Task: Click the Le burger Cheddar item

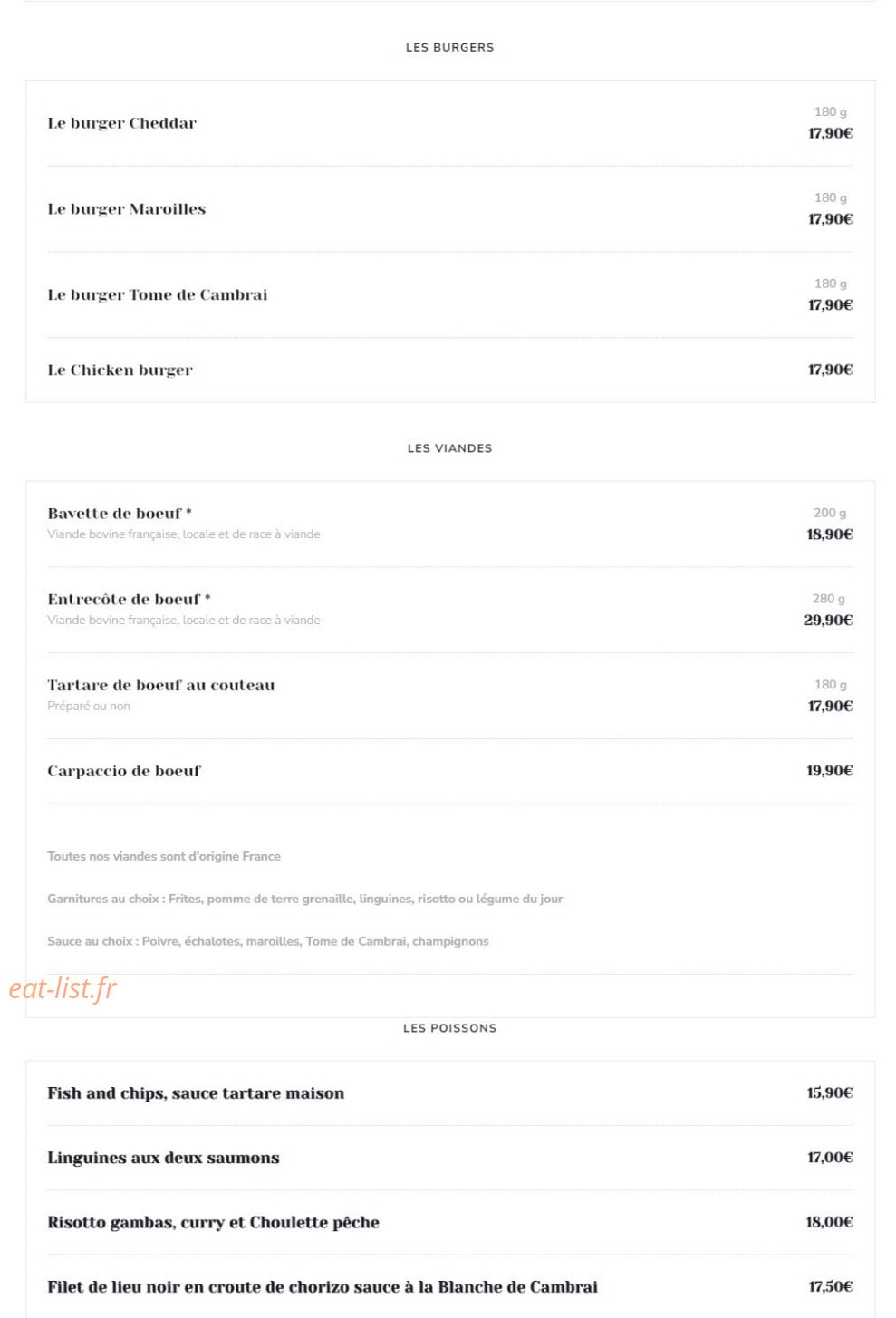Action: [121, 123]
